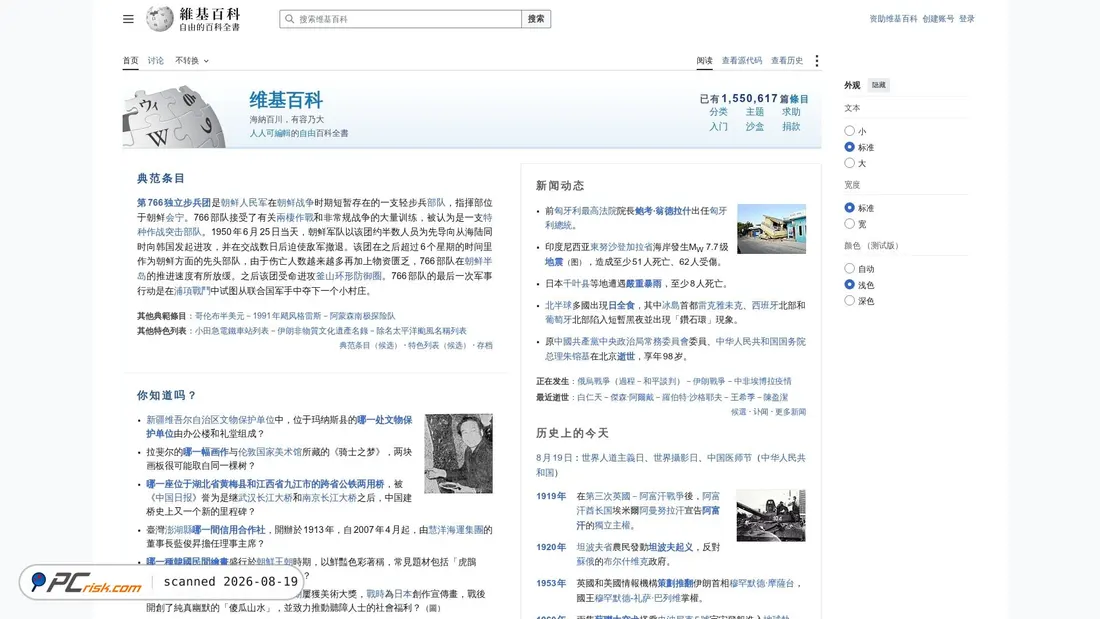Click the 搜索 button
This screenshot has width=1100, height=619.
tap(536, 19)
